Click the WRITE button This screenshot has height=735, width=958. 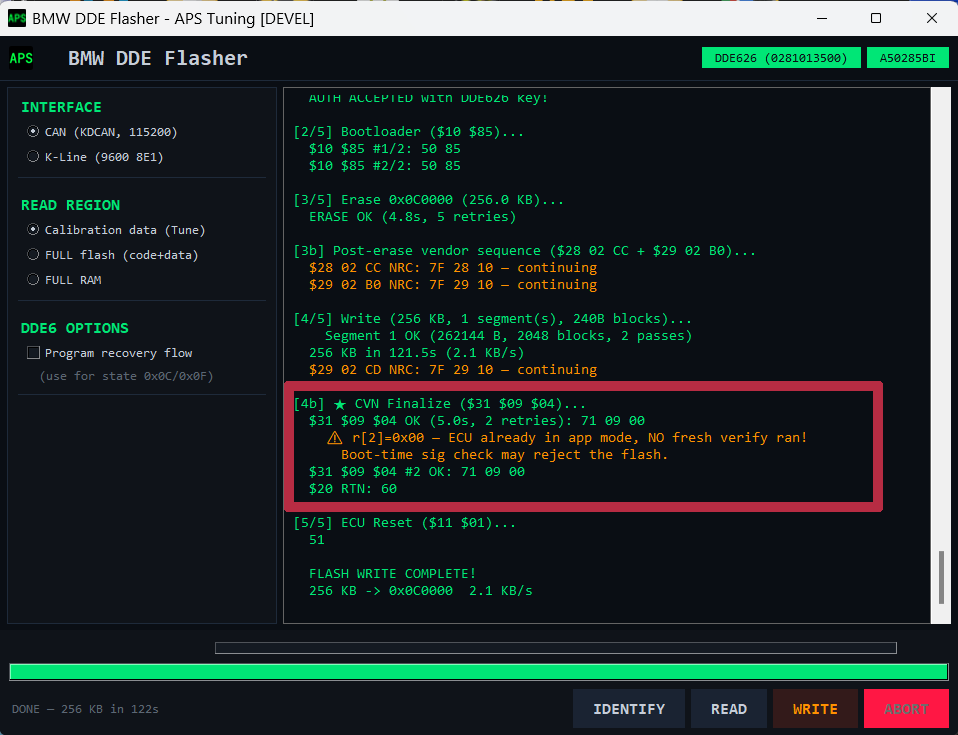[x=815, y=709]
